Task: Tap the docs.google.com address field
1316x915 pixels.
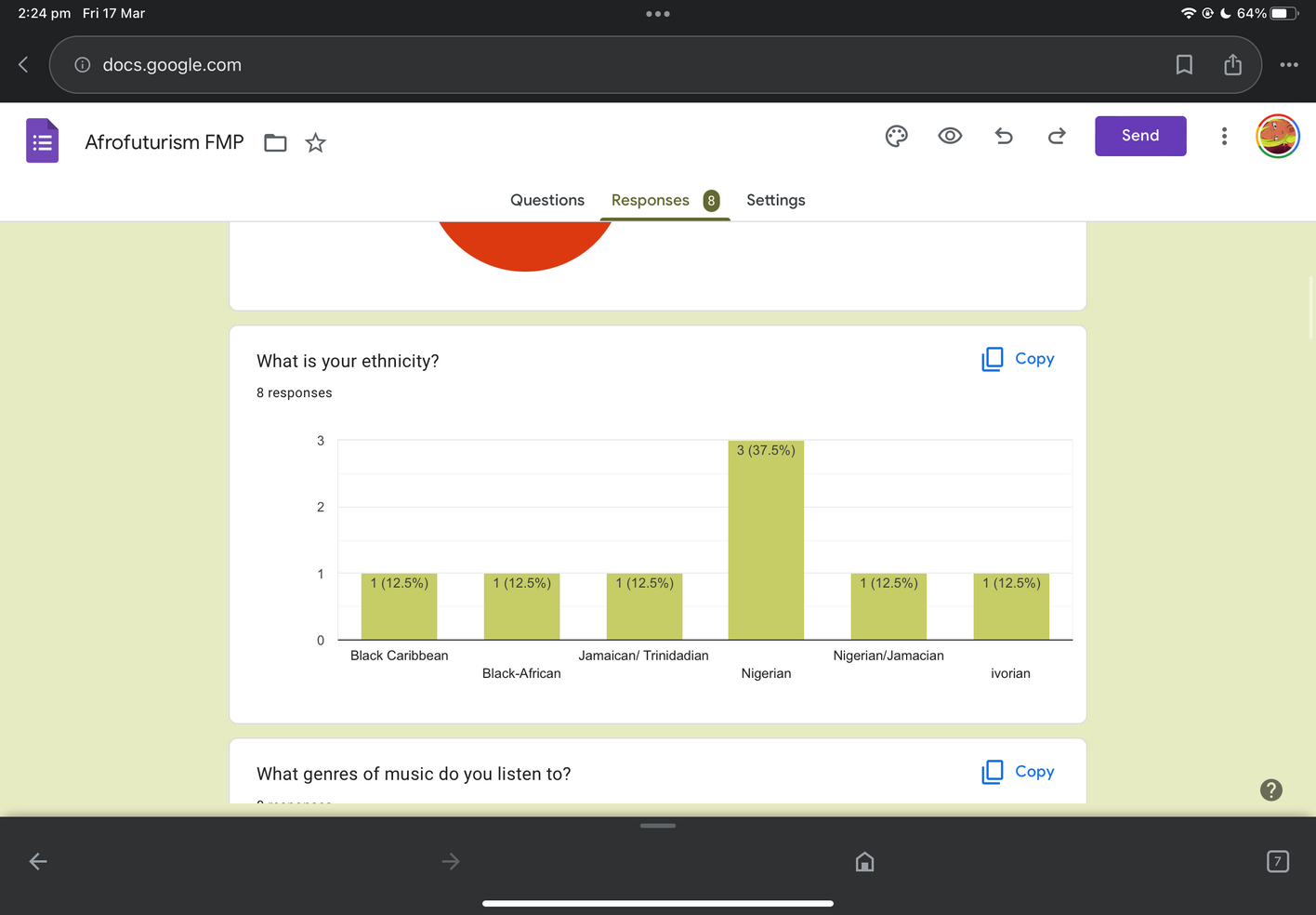Action: click(x=558, y=65)
